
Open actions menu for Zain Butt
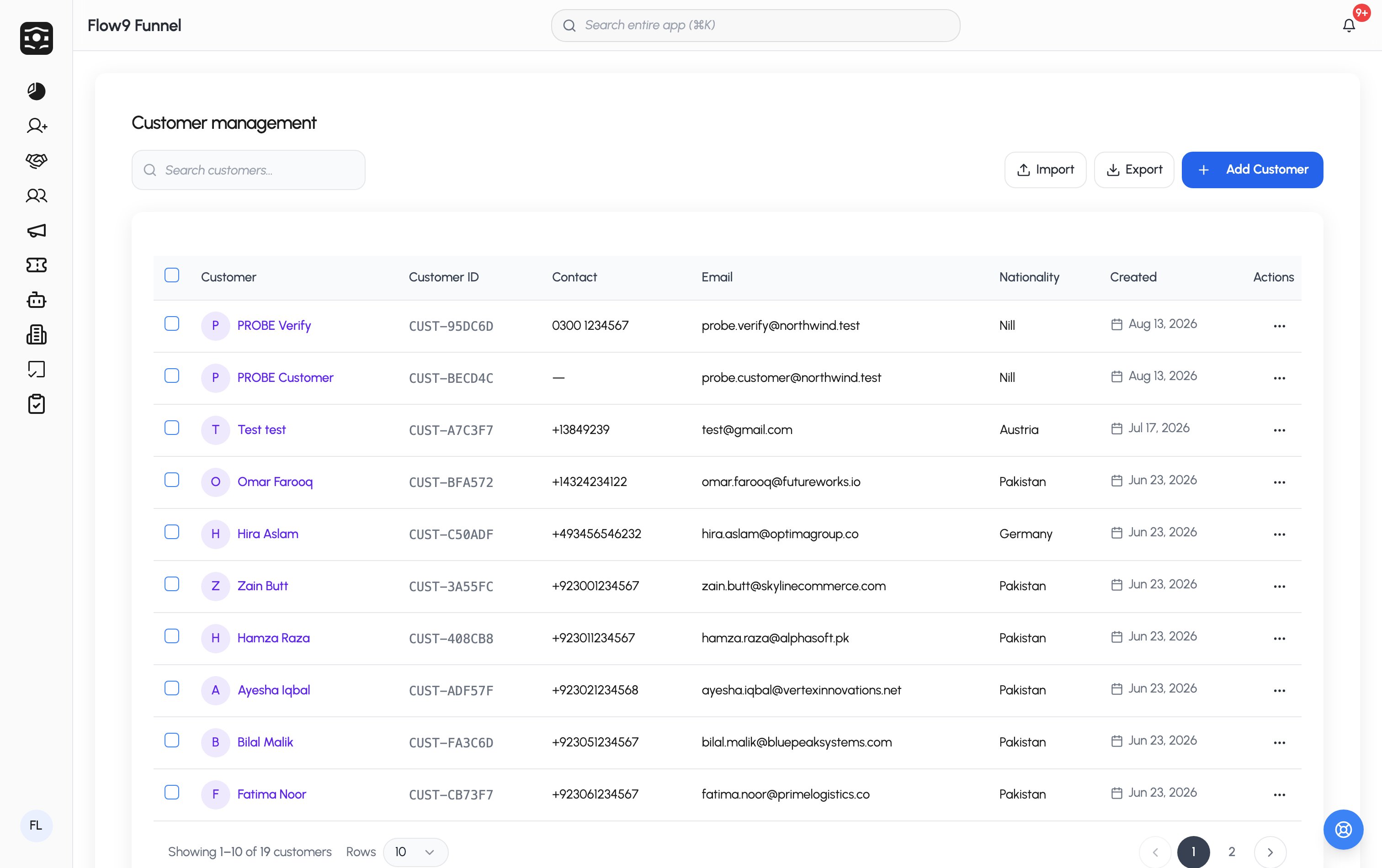[x=1279, y=586]
